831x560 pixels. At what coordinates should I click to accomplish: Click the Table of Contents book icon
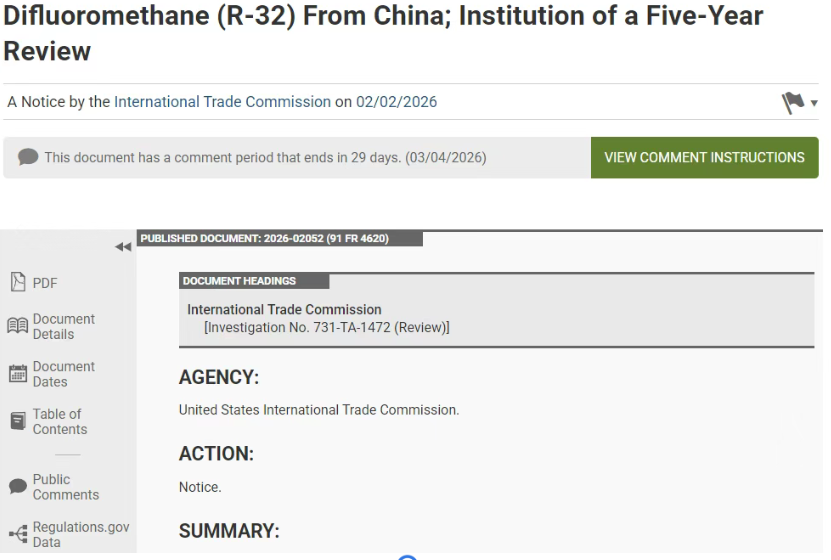(x=17, y=421)
